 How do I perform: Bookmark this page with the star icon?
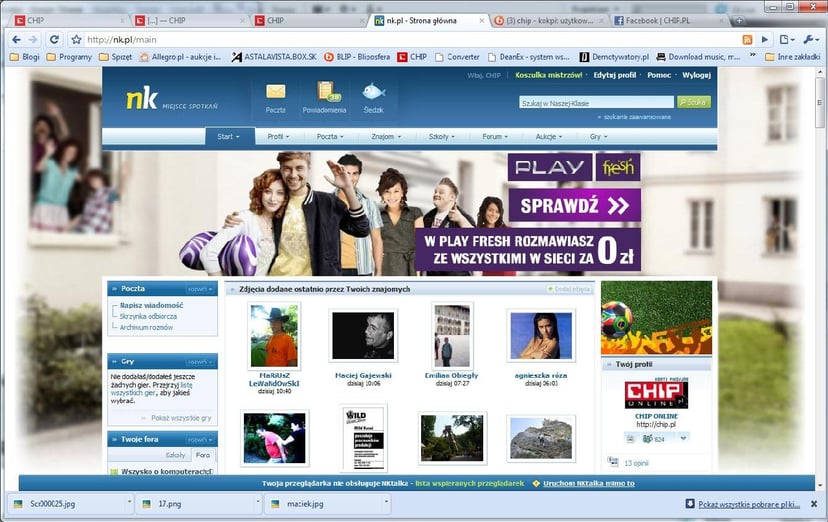(76, 39)
